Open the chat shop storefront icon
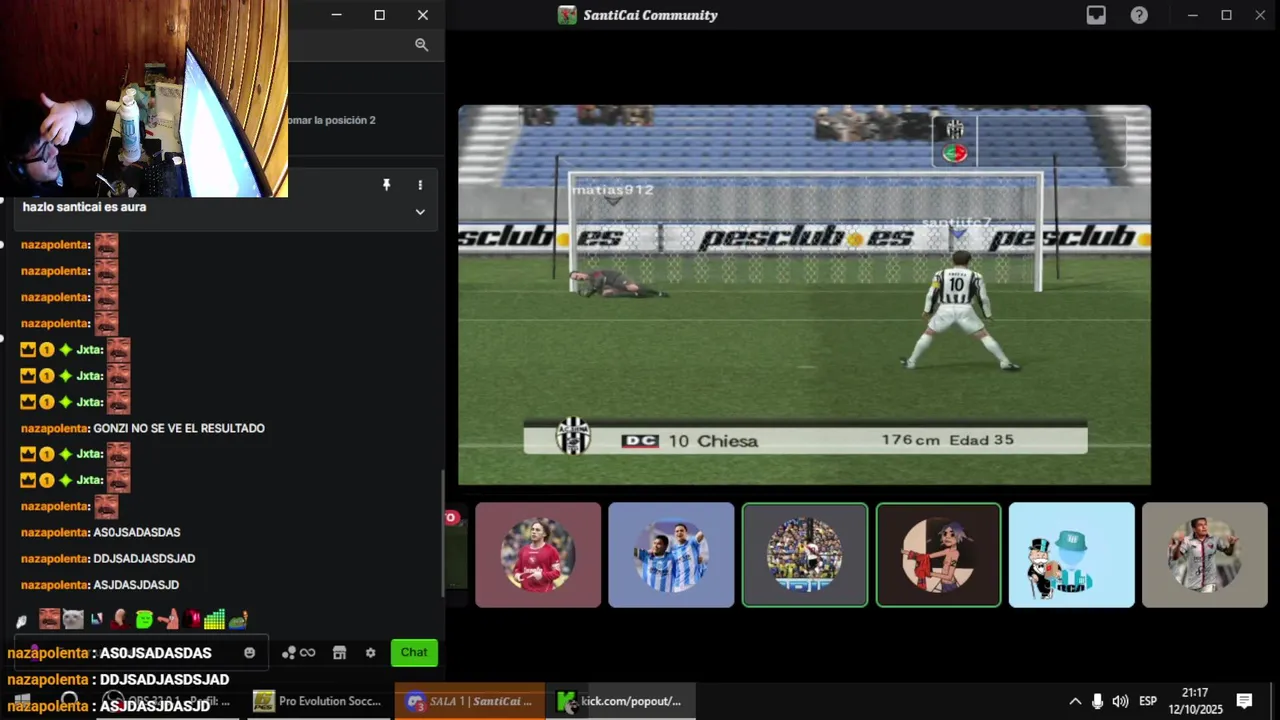This screenshot has height=720, width=1280. [x=339, y=652]
